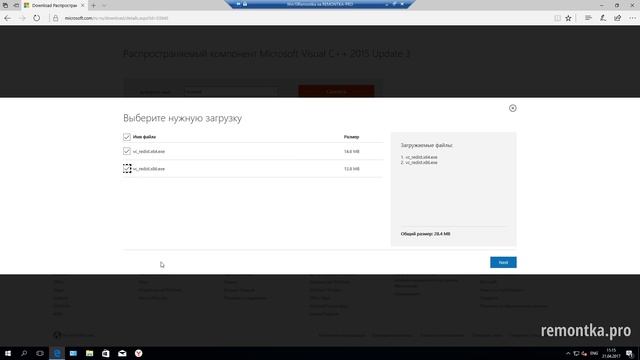Open reading view icon in address bar

[557, 18]
